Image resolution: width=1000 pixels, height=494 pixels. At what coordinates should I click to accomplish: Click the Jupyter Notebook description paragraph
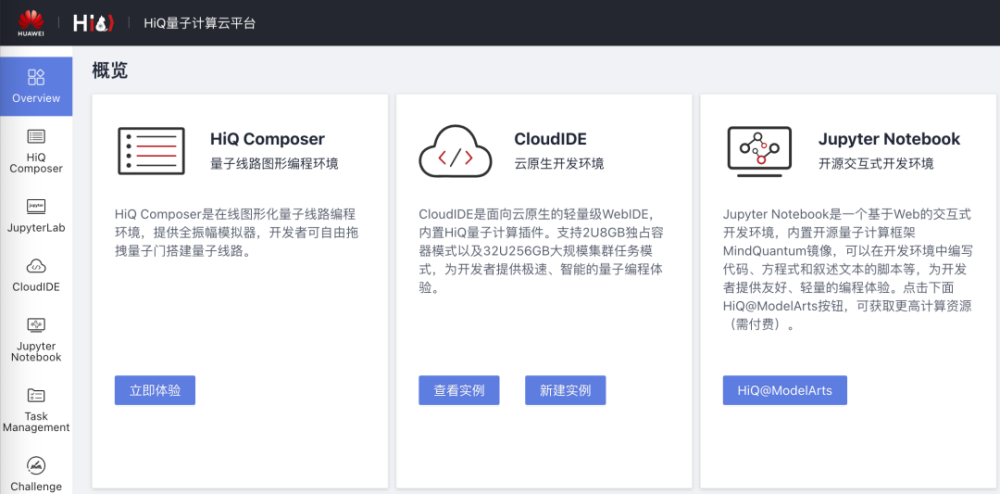[x=848, y=269]
